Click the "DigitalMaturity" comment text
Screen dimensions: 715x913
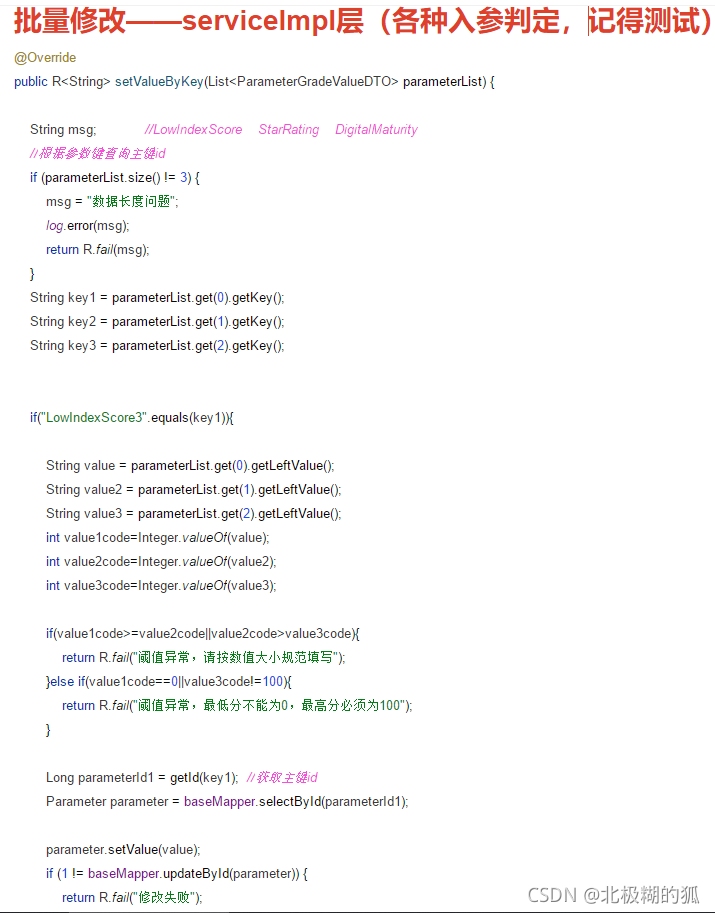pos(376,129)
